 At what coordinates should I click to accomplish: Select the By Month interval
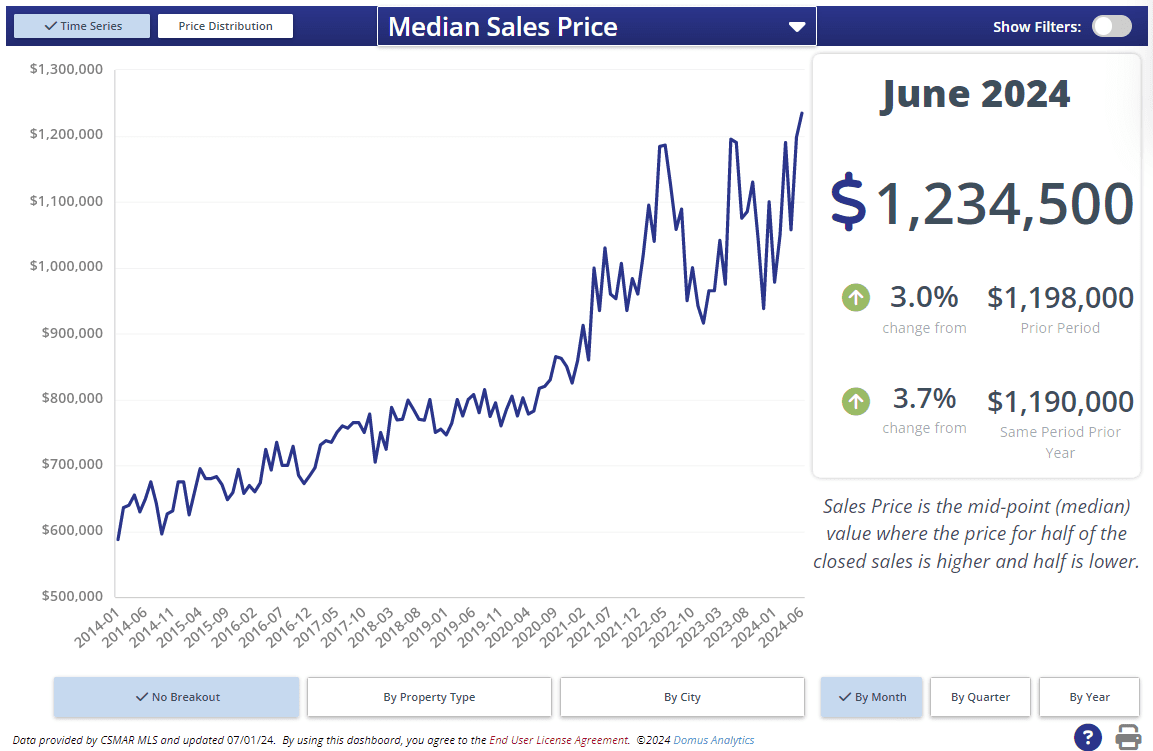click(x=872, y=697)
